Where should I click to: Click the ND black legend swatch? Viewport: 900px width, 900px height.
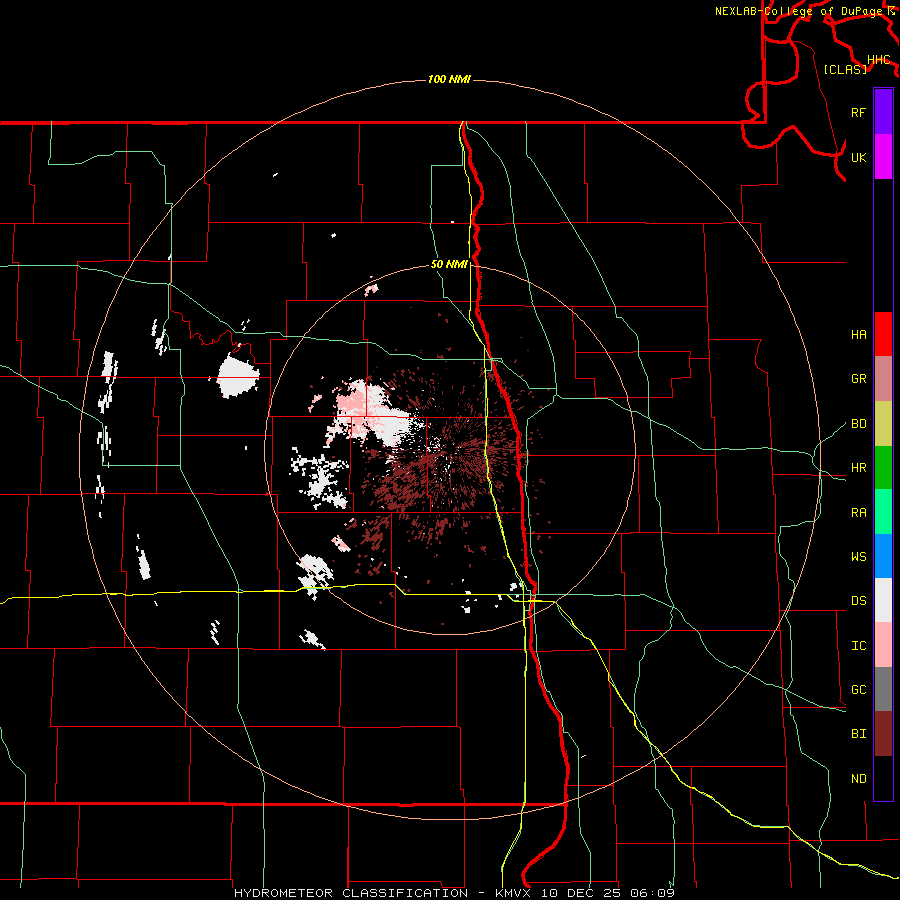click(883, 778)
